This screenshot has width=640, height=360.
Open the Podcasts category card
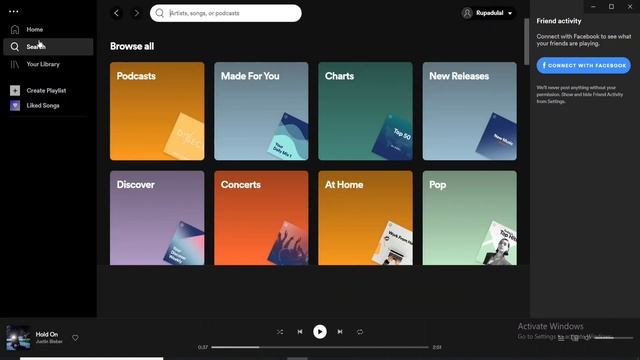(157, 111)
